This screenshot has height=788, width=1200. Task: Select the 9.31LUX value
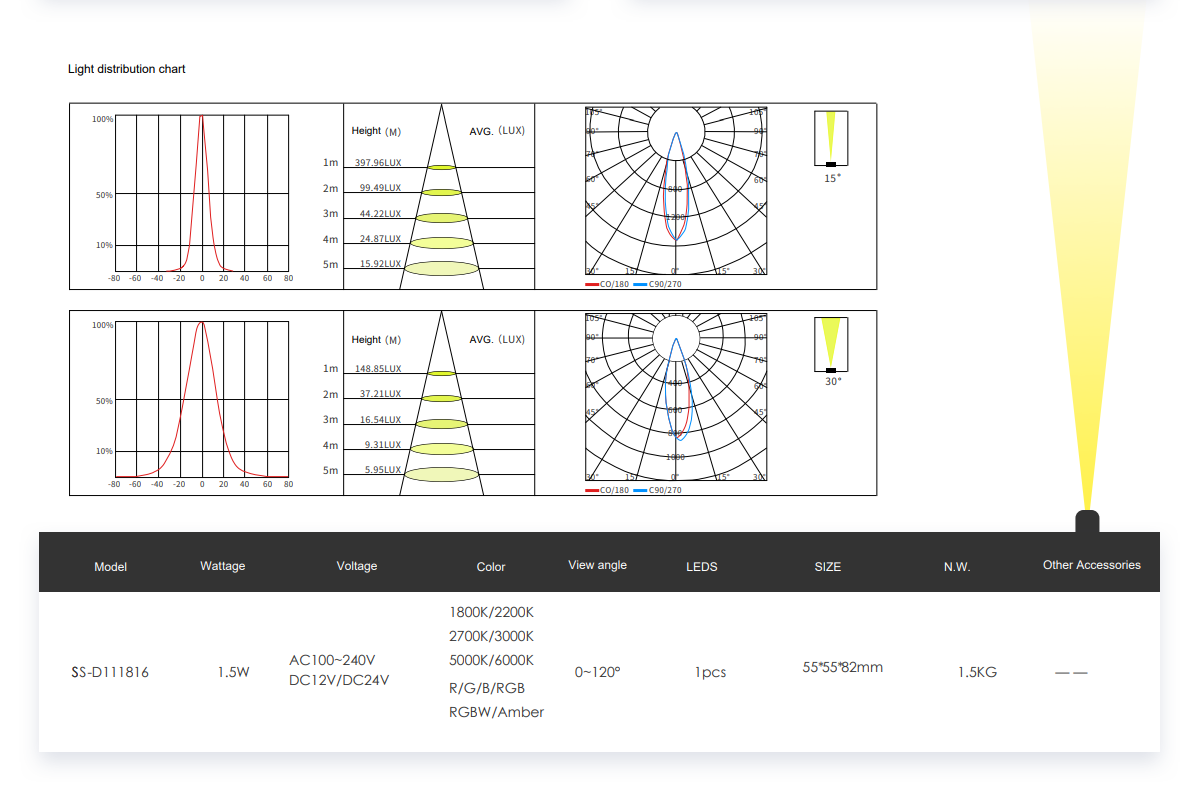pyautogui.click(x=382, y=445)
